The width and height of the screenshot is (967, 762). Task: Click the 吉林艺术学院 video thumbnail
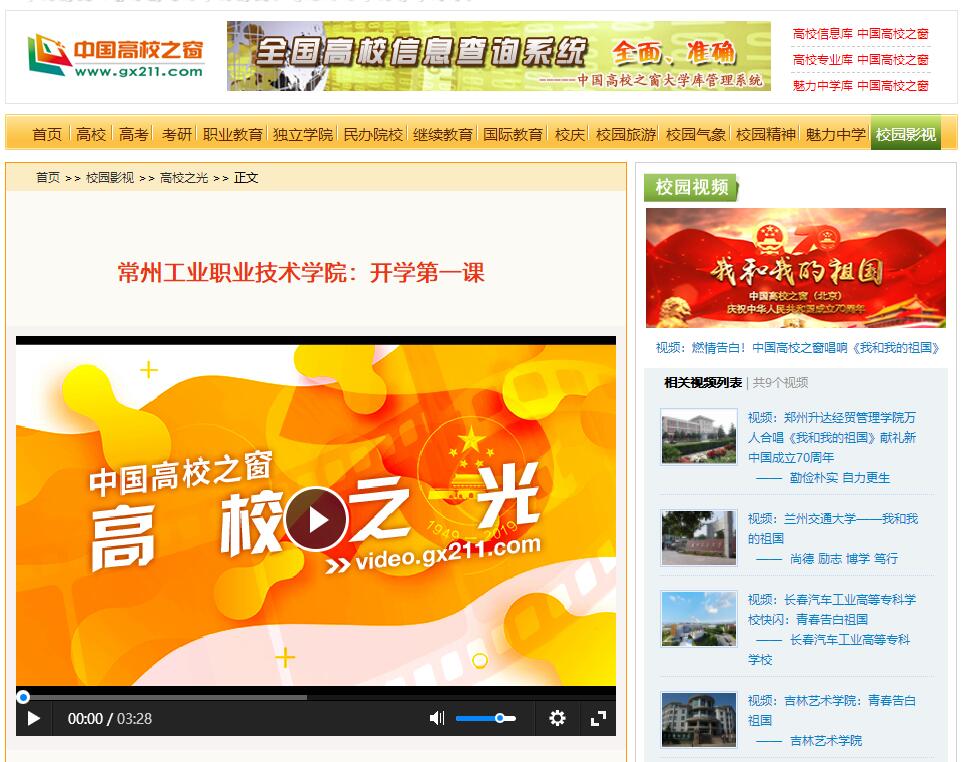point(699,719)
